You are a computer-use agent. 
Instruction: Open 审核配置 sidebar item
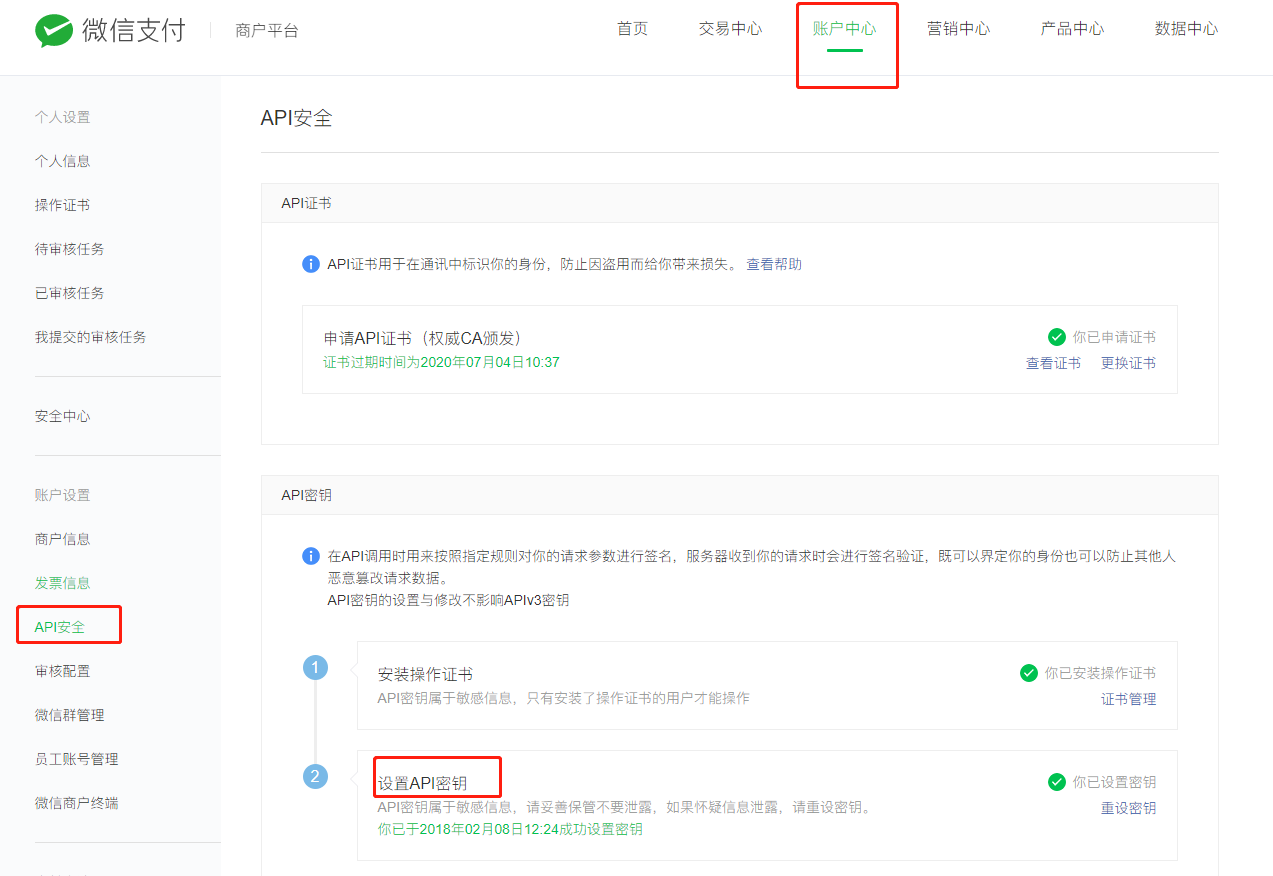point(62,671)
